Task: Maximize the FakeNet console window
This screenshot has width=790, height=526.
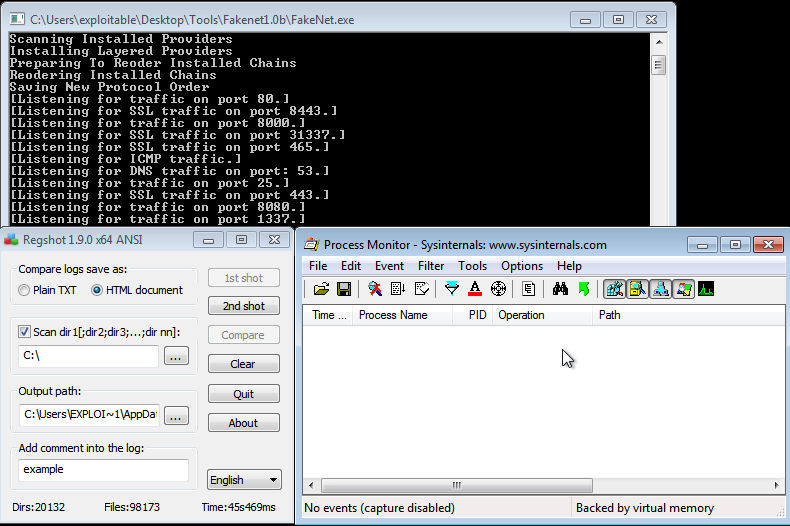Action: click(x=618, y=20)
